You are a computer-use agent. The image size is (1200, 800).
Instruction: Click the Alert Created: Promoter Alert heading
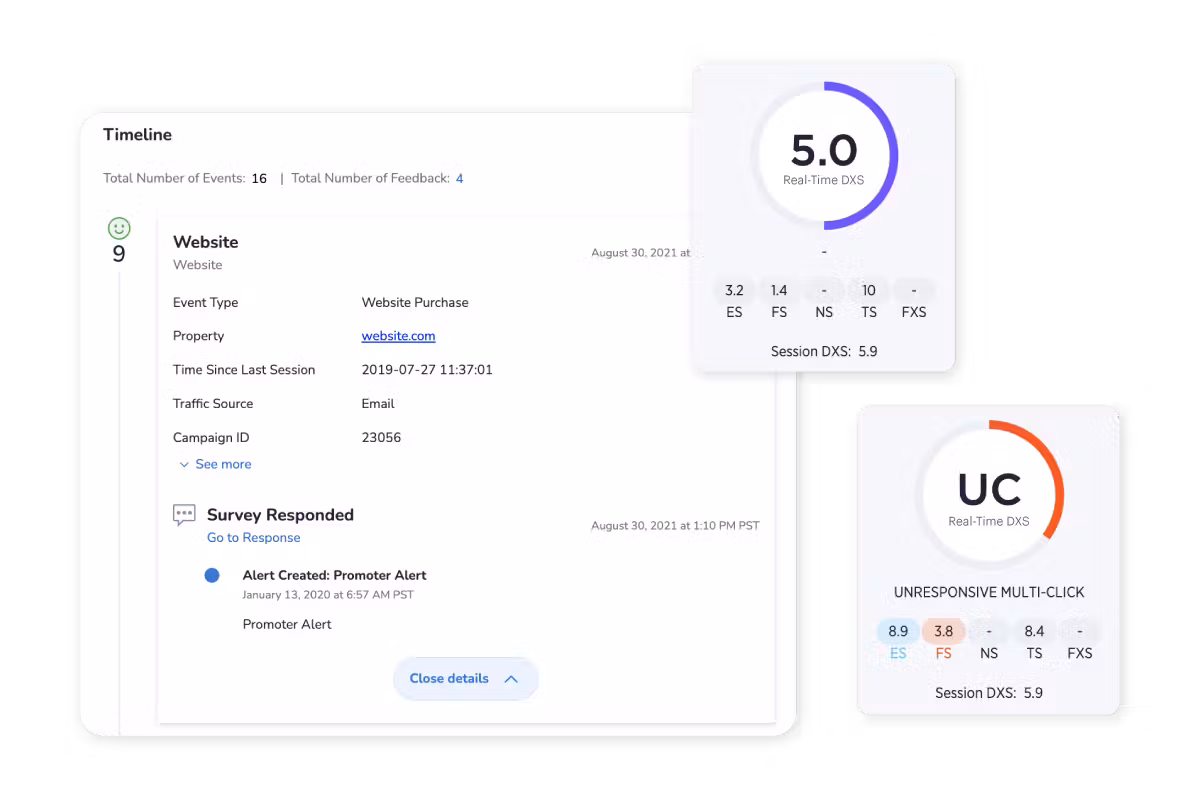[x=334, y=575]
